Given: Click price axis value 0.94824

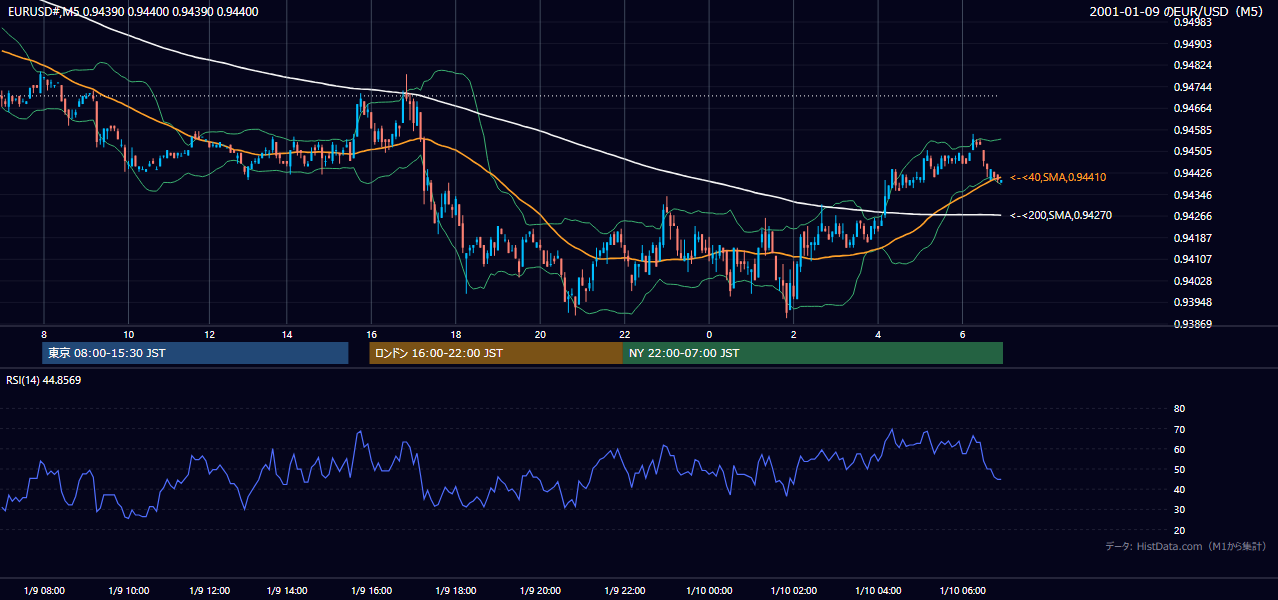Looking at the screenshot, I should click(x=1192, y=66).
